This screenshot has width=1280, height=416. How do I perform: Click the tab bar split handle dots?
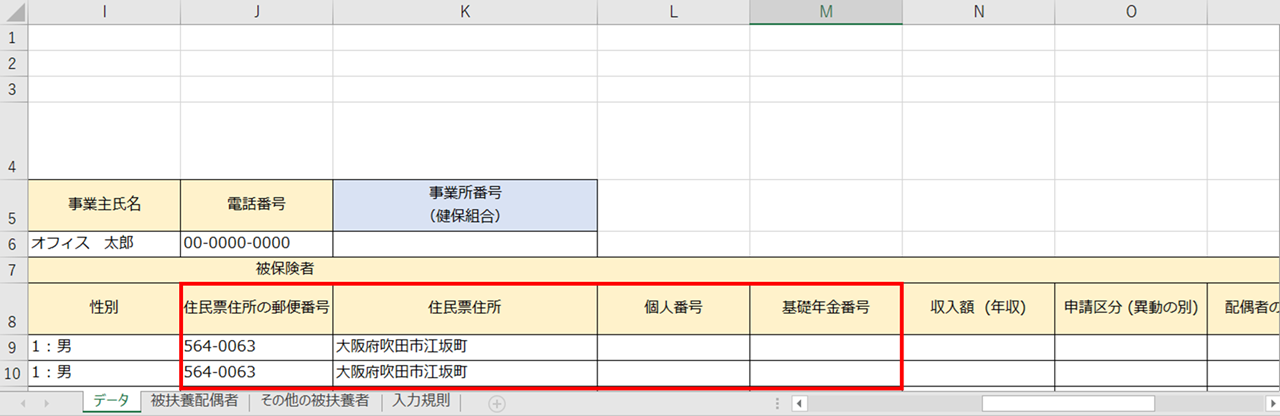click(778, 403)
